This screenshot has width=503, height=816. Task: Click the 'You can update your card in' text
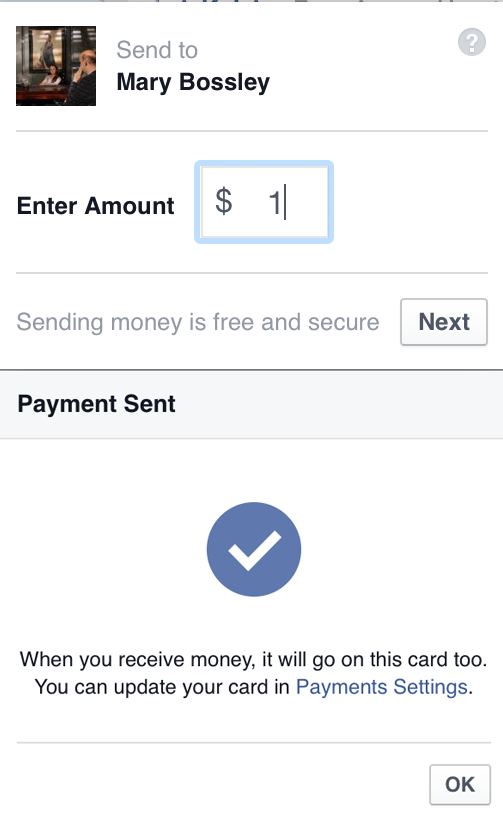point(162,687)
